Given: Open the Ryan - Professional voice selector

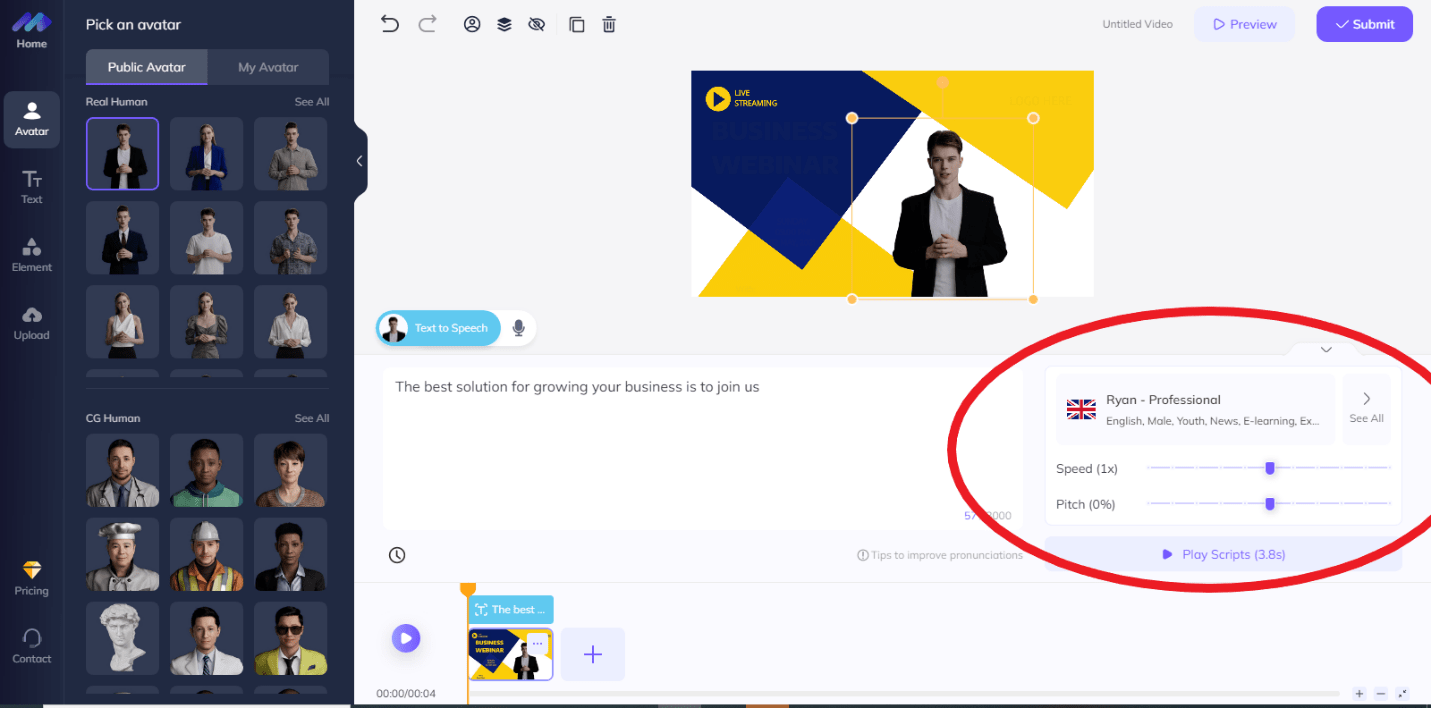Looking at the screenshot, I should coord(1196,409).
